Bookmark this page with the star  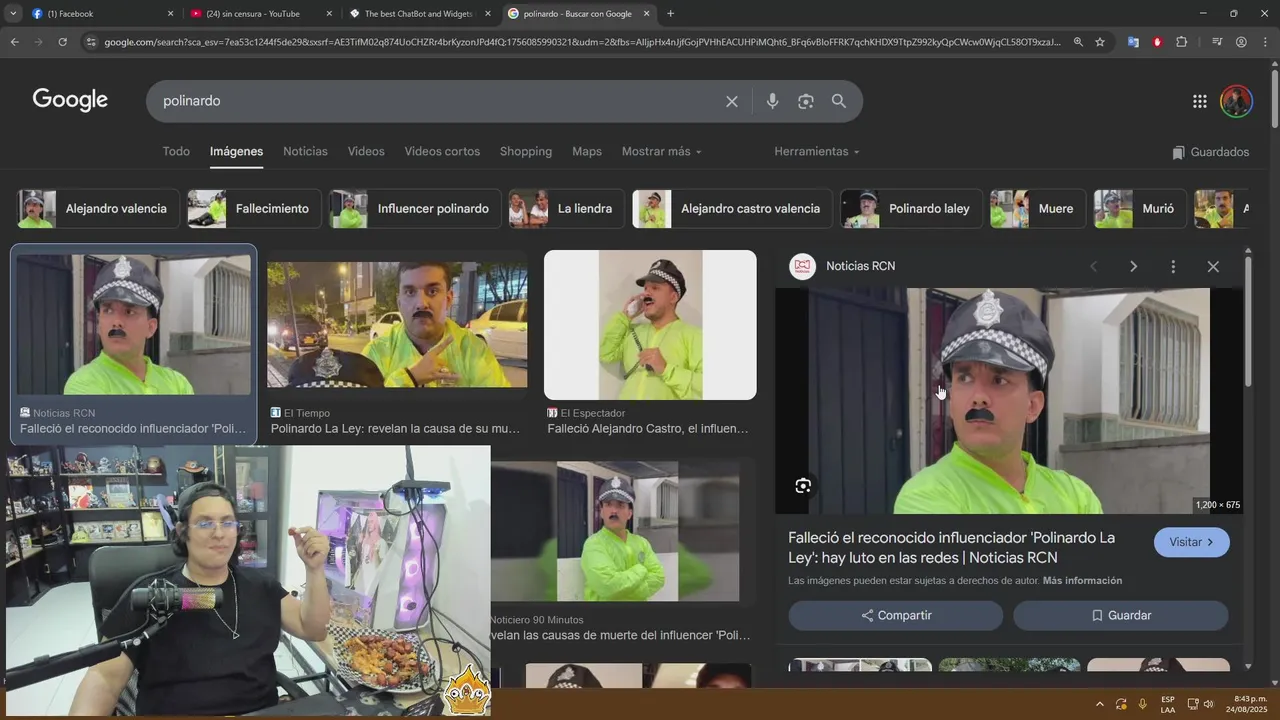[x=1100, y=42]
